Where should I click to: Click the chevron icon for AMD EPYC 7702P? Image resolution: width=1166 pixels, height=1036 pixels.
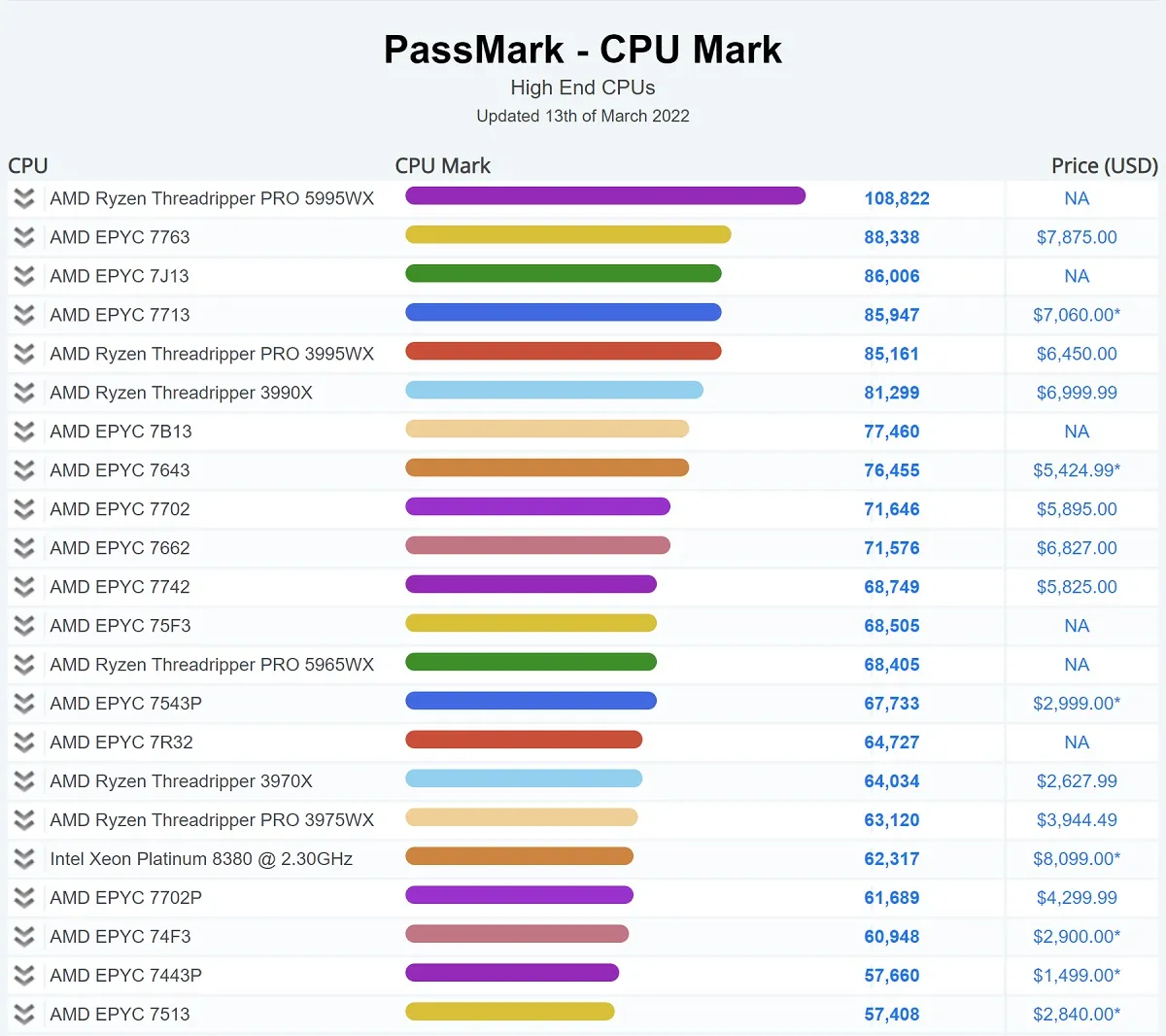click(24, 898)
